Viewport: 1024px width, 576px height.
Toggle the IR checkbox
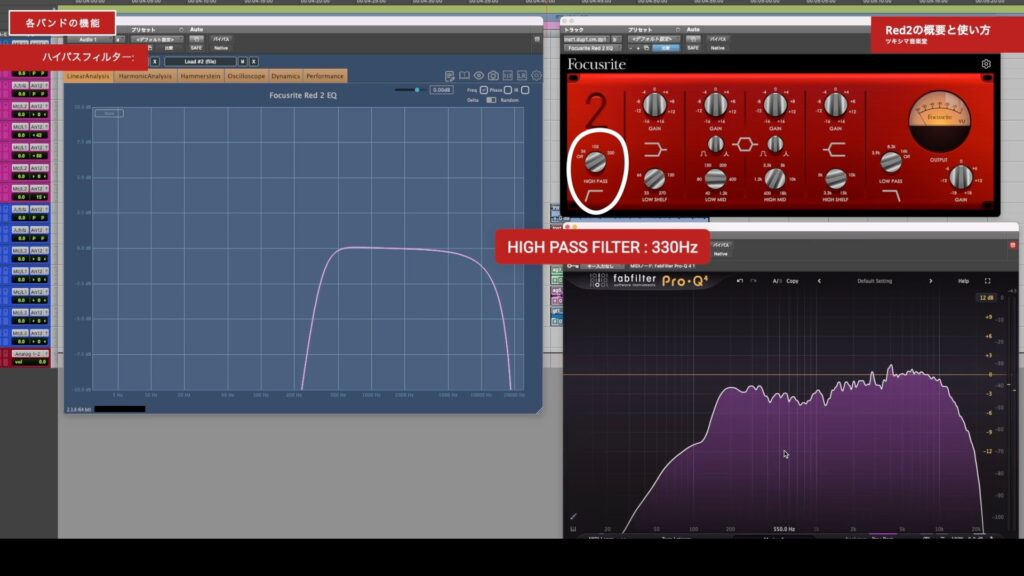point(525,90)
